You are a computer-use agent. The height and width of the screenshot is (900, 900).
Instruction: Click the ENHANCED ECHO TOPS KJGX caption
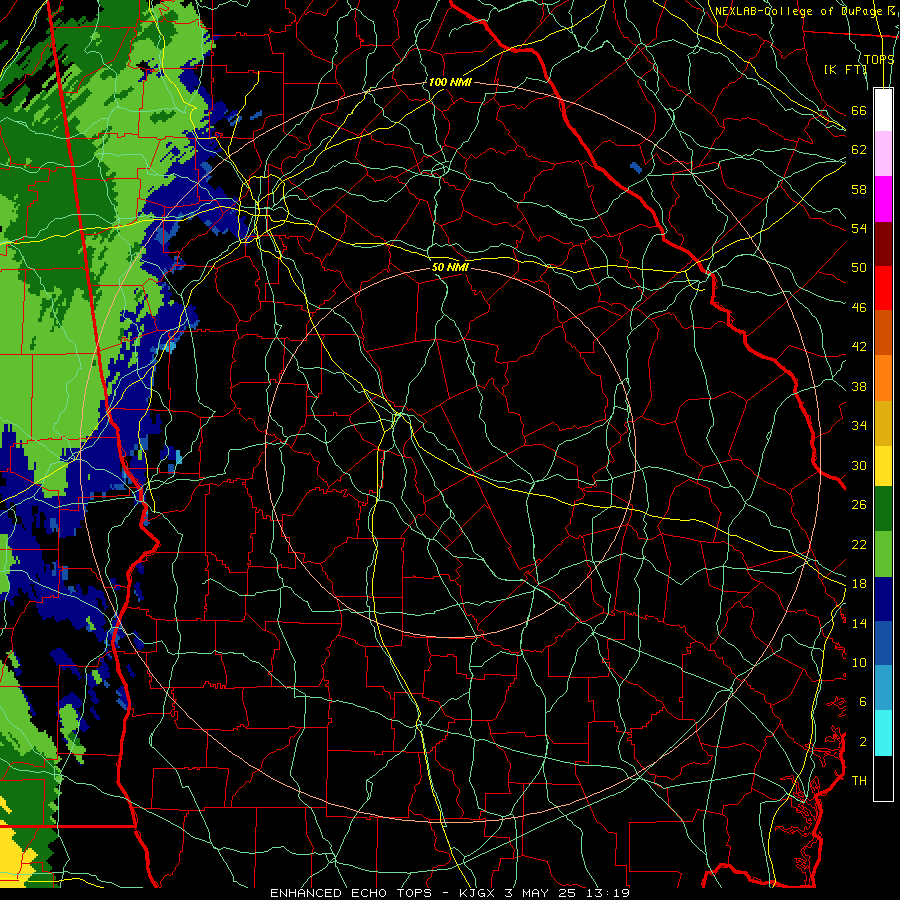click(450, 893)
